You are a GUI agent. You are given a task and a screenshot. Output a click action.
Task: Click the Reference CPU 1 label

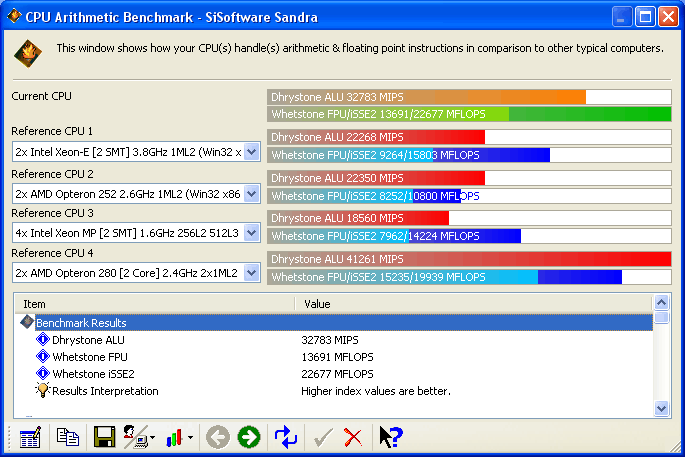[52, 131]
